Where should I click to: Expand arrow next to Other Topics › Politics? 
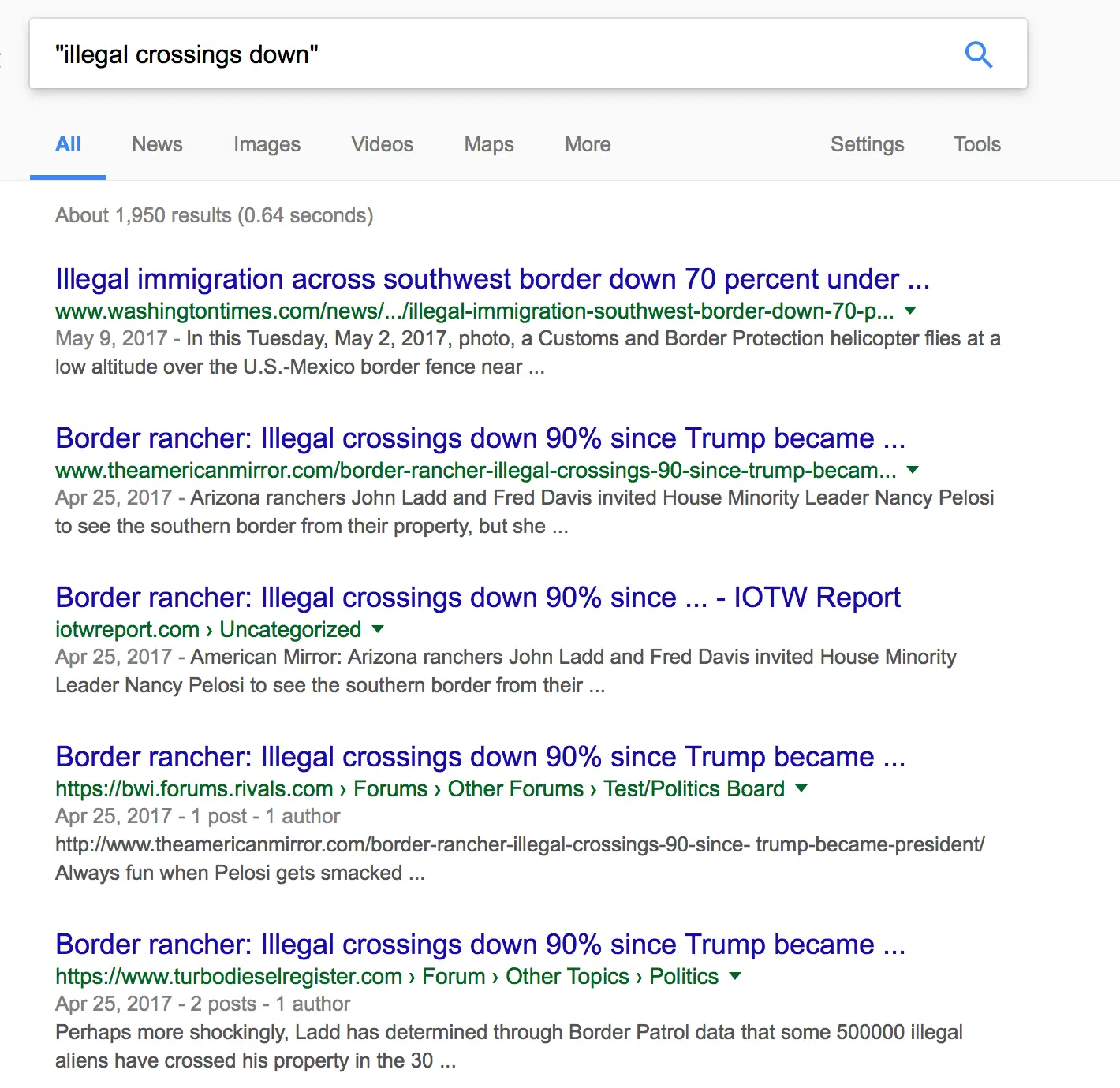click(735, 976)
